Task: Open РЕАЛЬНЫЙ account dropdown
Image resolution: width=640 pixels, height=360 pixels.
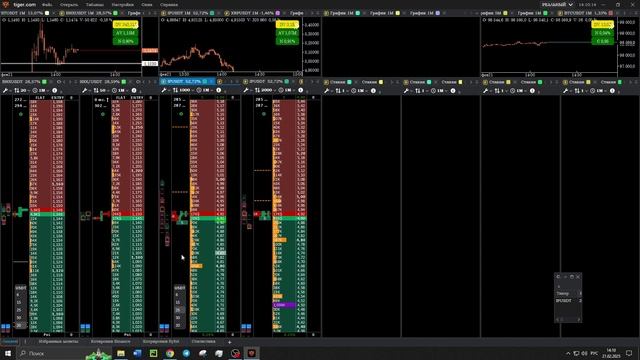Action: (558, 4)
